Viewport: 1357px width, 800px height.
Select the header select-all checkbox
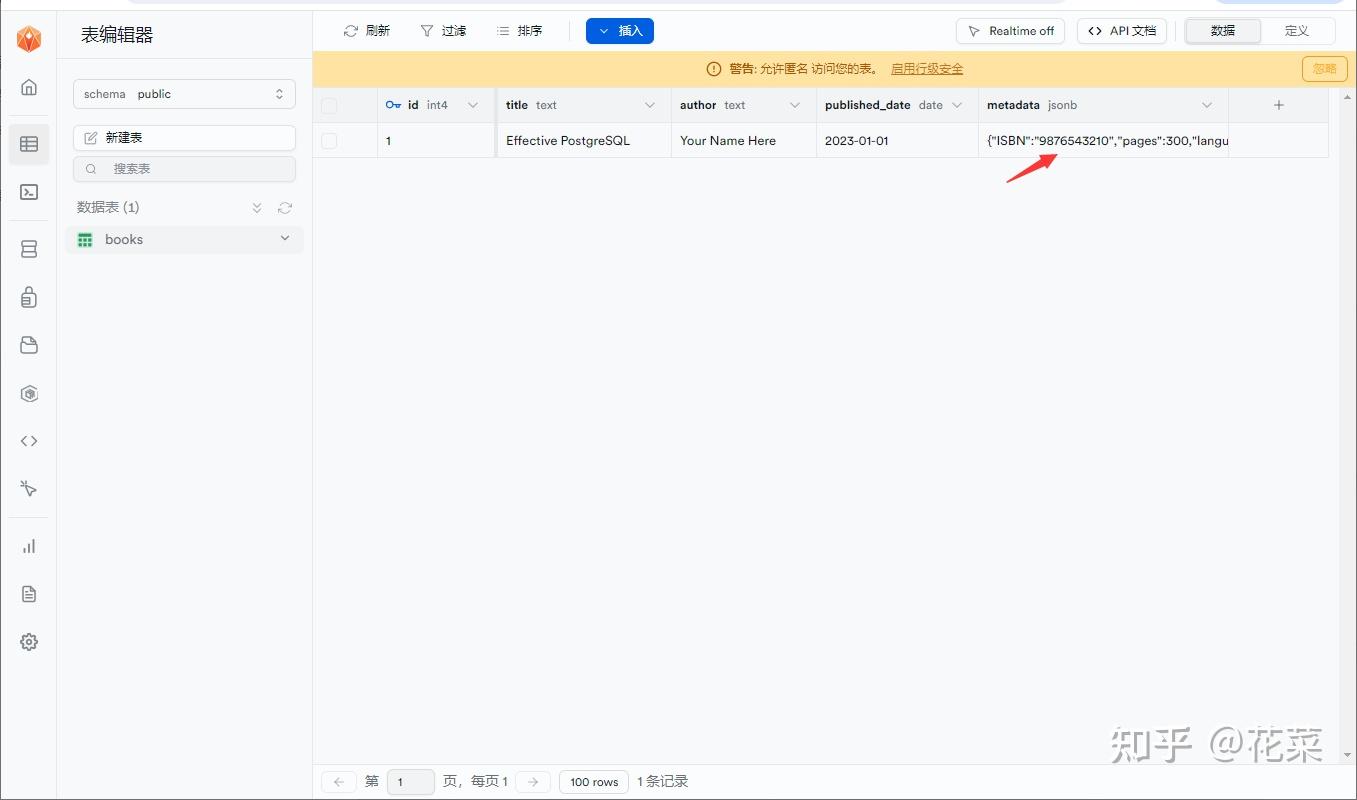point(330,105)
